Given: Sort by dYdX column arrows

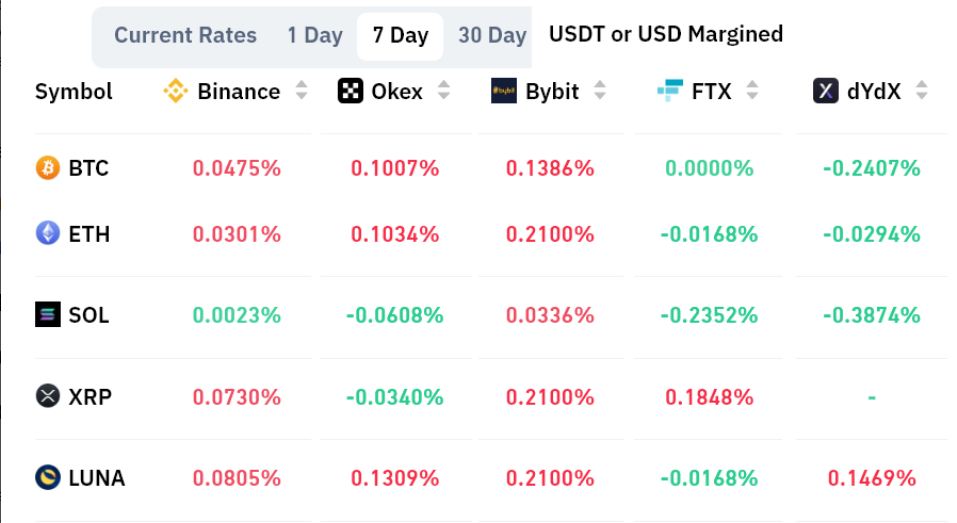Looking at the screenshot, I should 921,92.
